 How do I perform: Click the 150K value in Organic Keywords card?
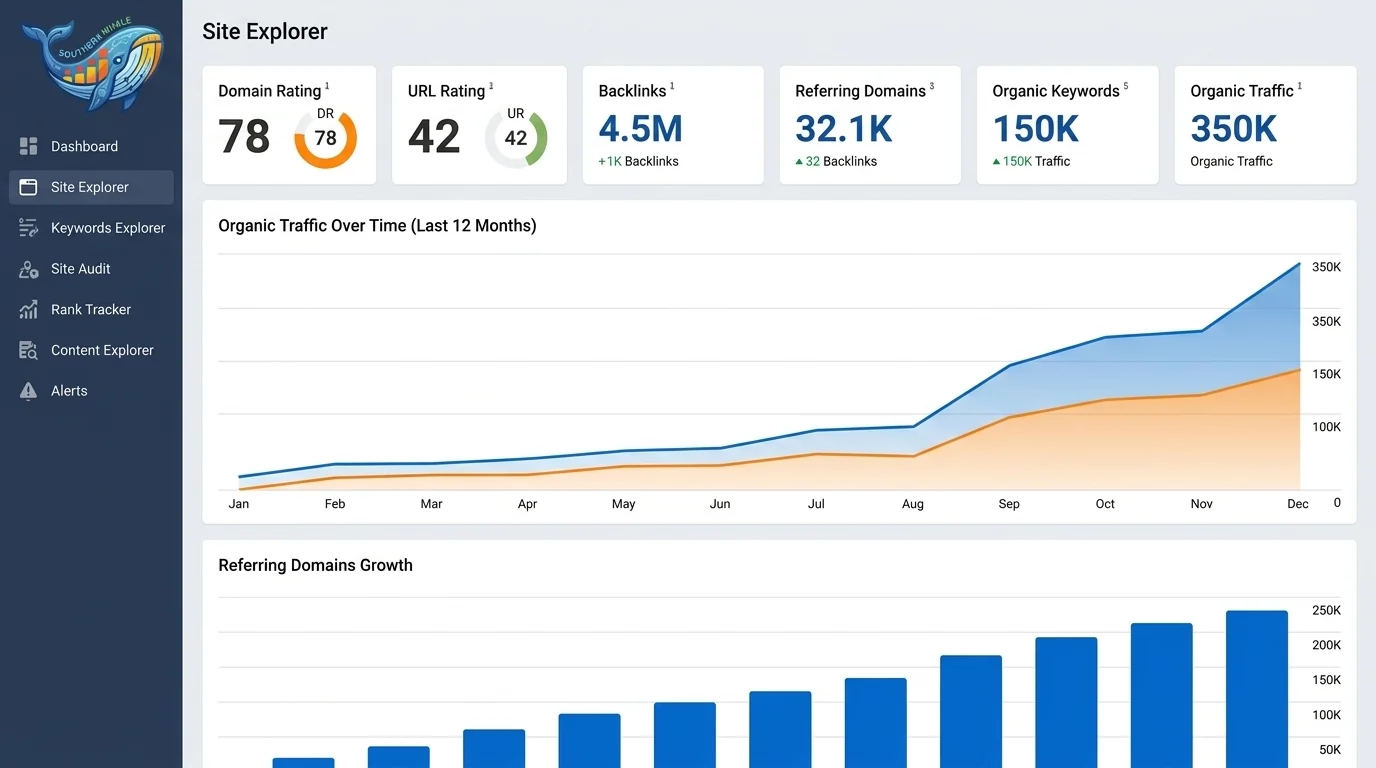tap(1036, 129)
